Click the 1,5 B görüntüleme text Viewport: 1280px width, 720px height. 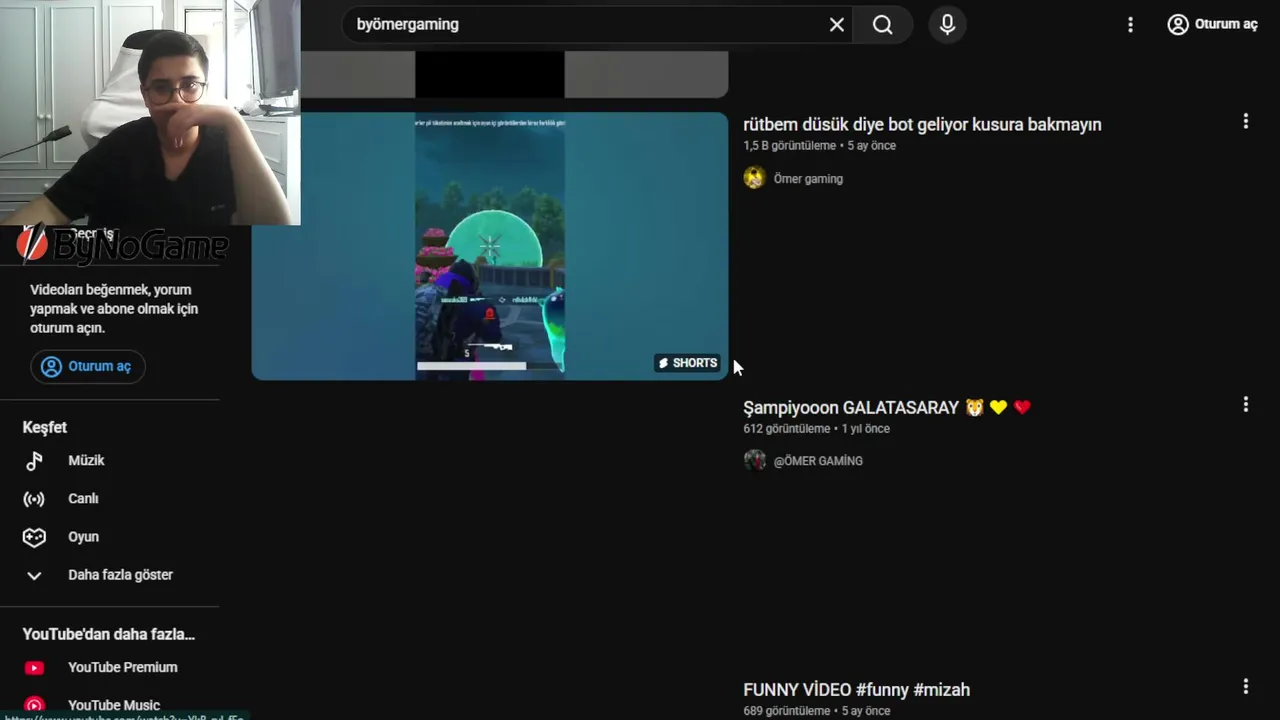coord(789,146)
